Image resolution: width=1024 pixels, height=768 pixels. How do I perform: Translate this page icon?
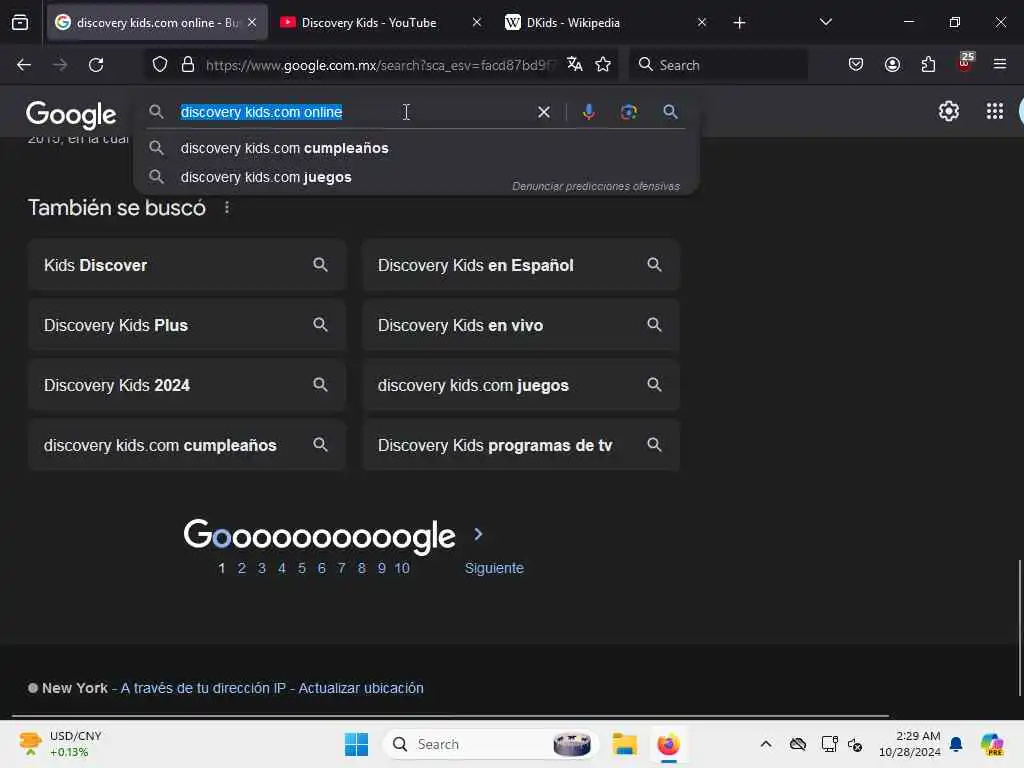pyautogui.click(x=575, y=64)
